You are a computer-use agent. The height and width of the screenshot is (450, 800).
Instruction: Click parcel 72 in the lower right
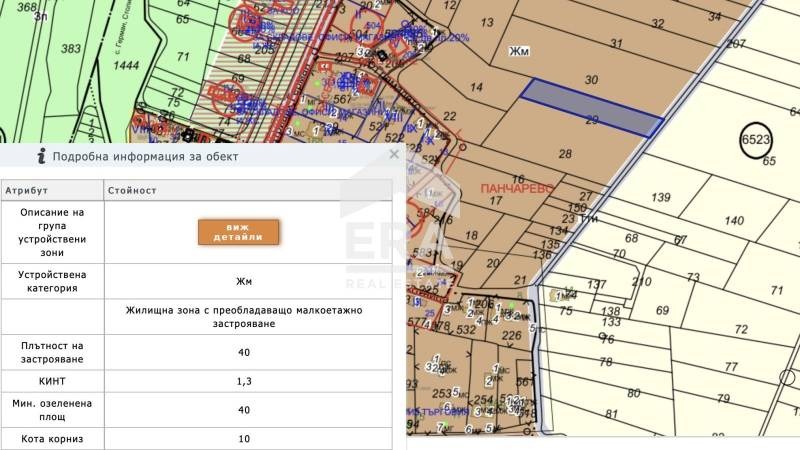coord(740,329)
